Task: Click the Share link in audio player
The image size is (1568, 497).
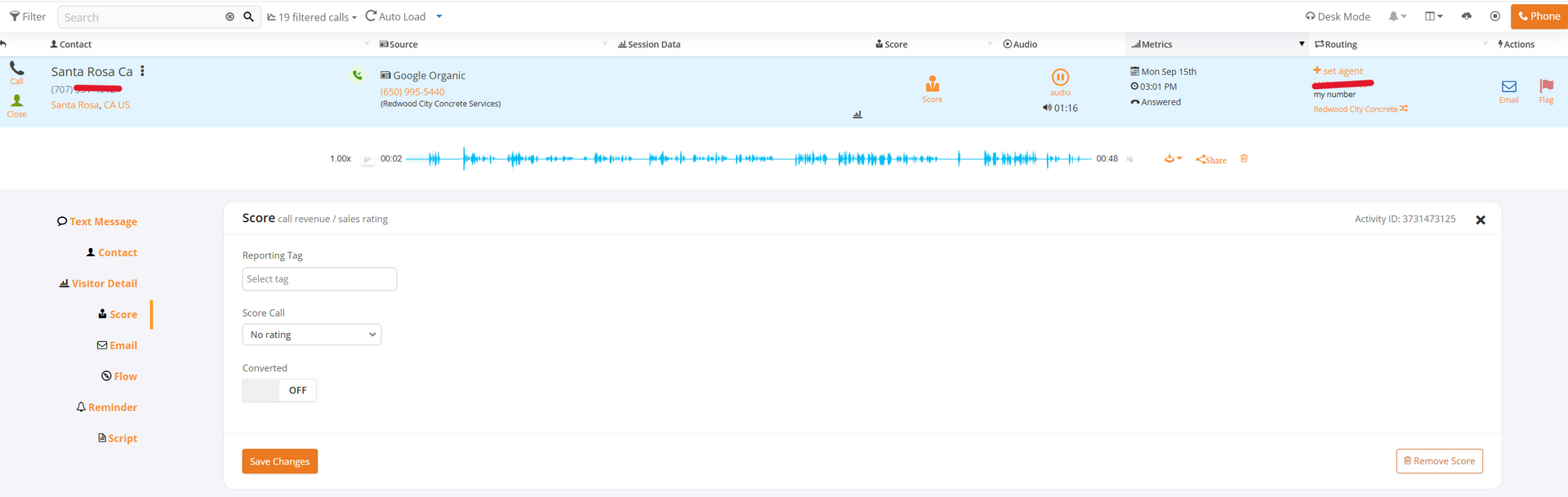Action: point(1211,160)
